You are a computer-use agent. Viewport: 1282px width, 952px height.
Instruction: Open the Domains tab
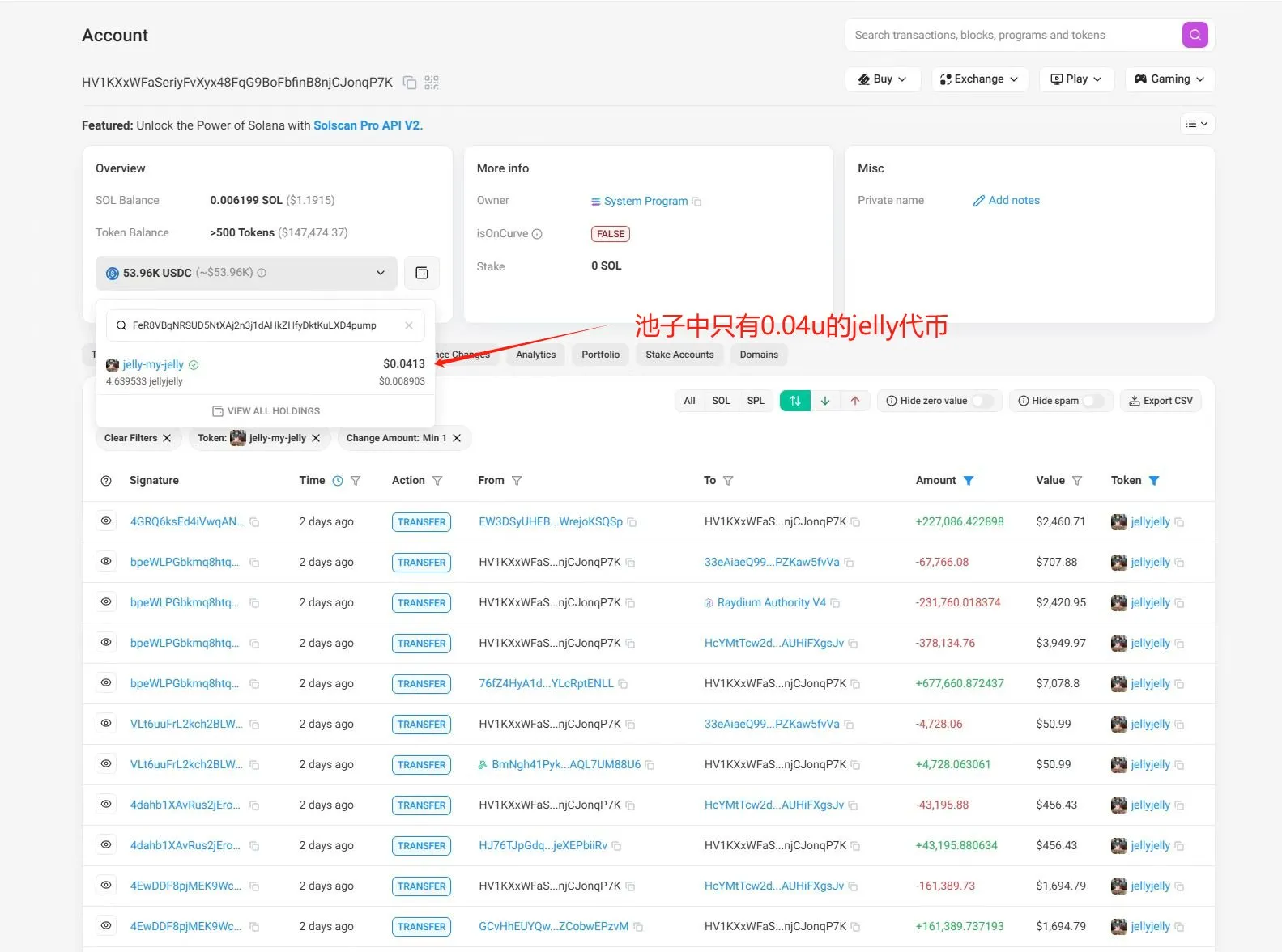point(759,355)
